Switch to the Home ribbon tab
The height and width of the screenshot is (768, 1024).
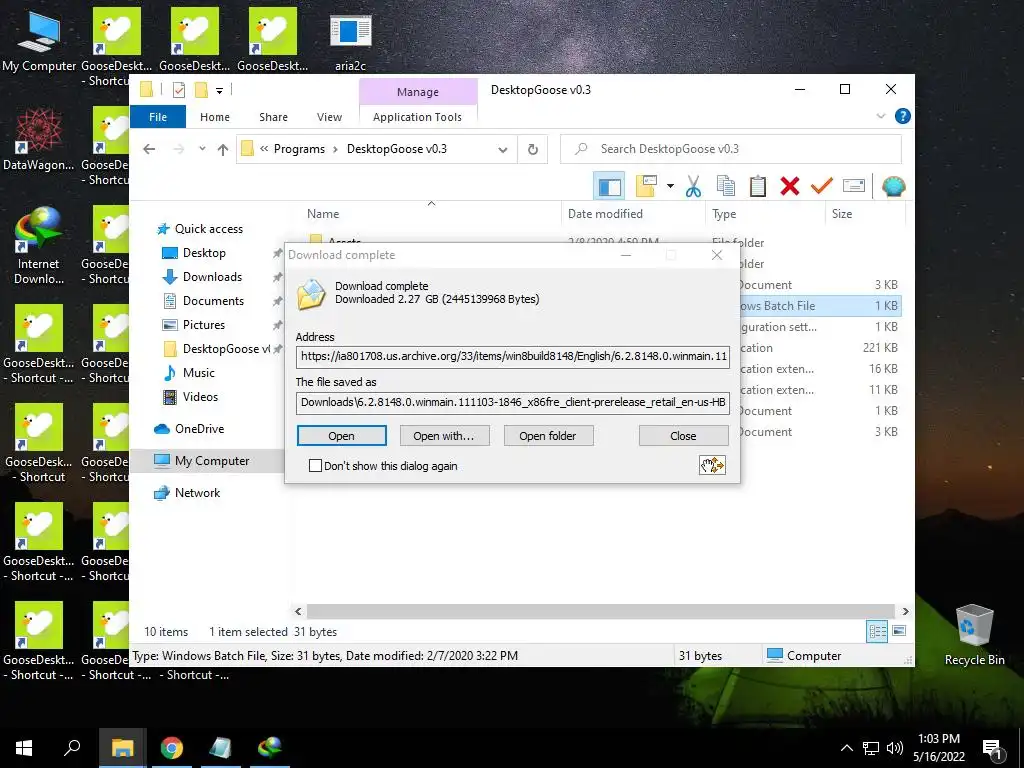(215, 117)
